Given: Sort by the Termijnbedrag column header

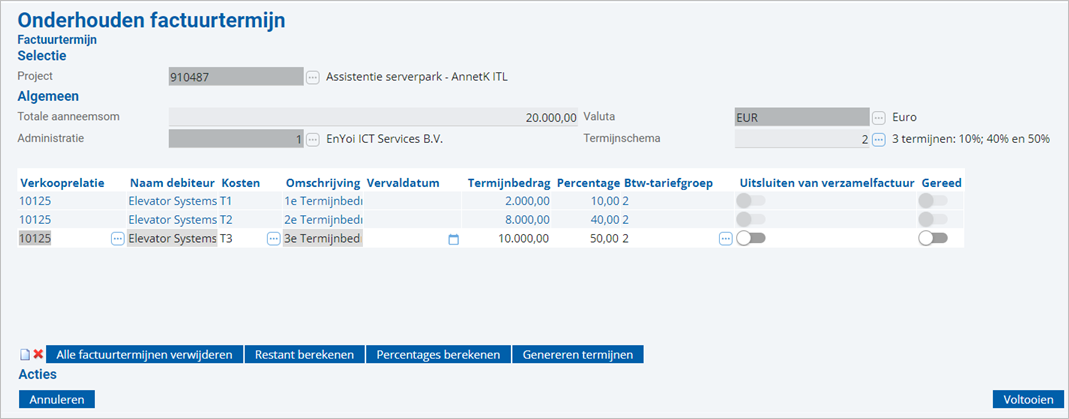Looking at the screenshot, I should pos(509,183).
